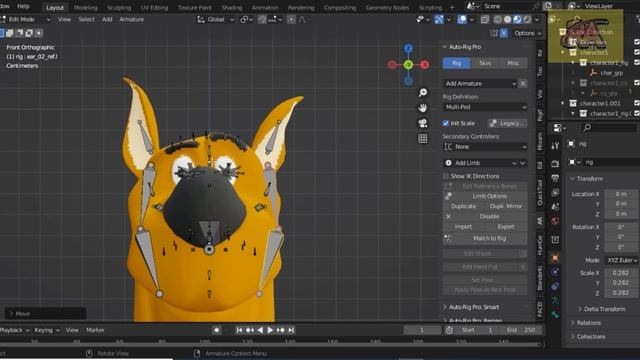Open the Object Constraints properties tab icon
640x360 pixels.
[x=555, y=286]
